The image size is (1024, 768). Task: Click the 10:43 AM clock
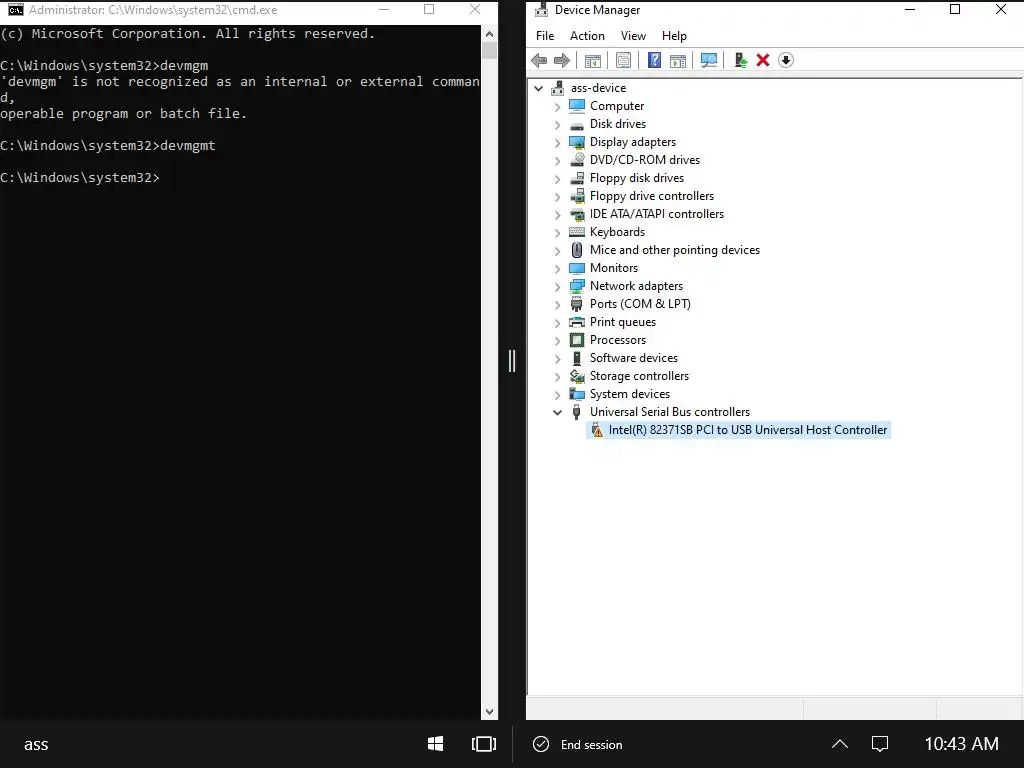(961, 744)
